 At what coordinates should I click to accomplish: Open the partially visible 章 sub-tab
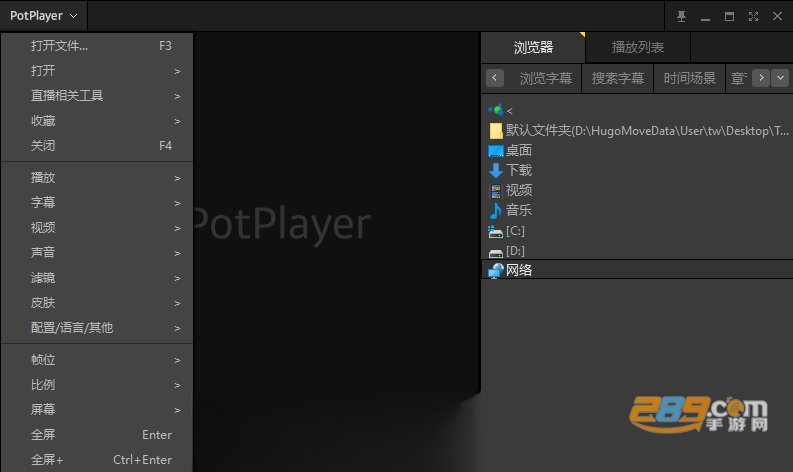(x=738, y=78)
